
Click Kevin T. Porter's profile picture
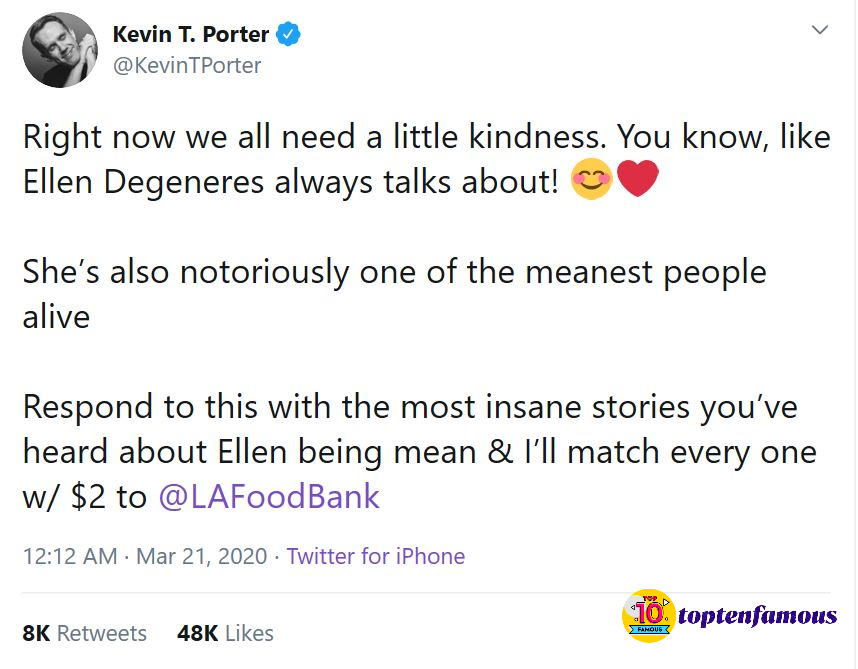60,50
